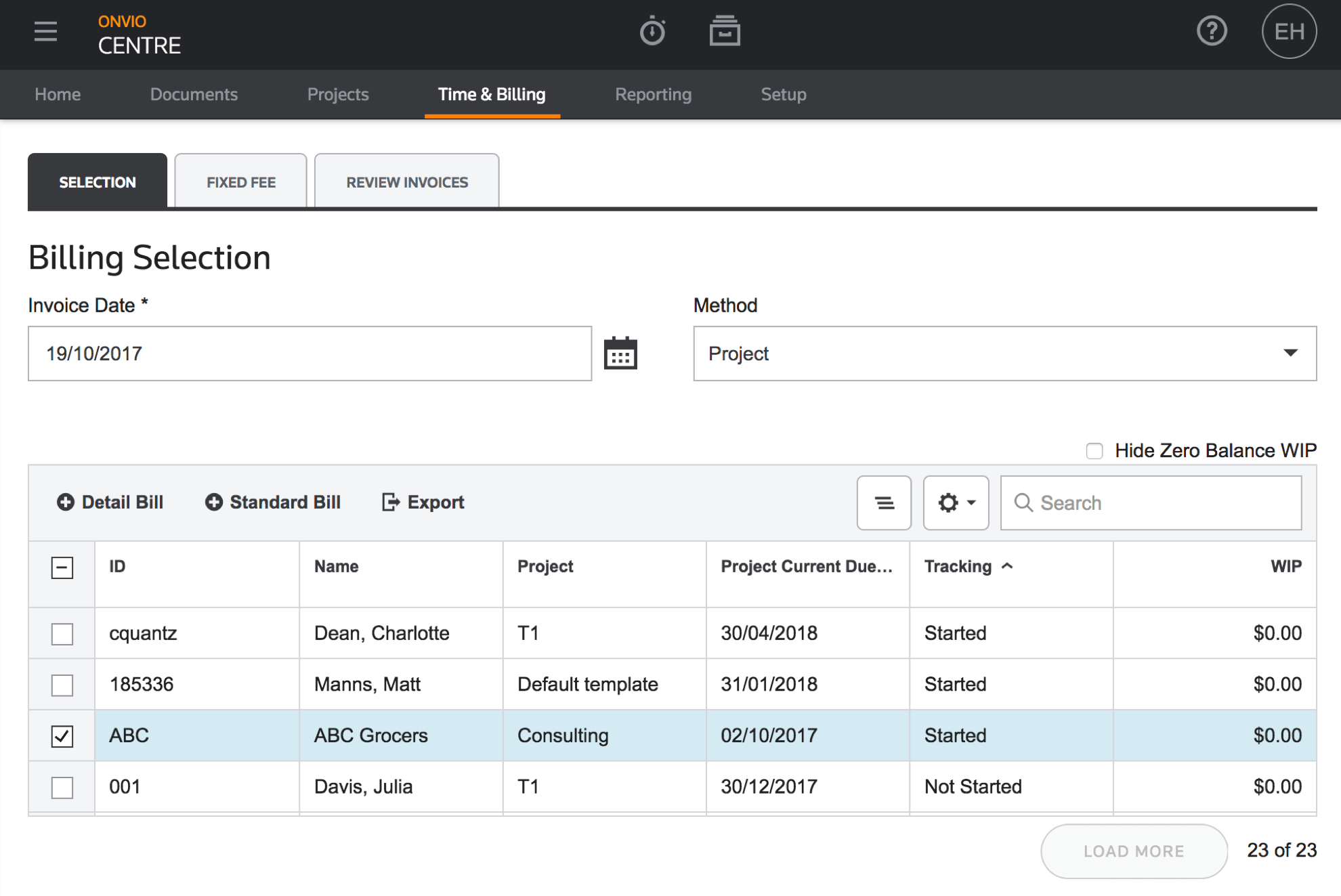
Task: Click the Load More button
Action: point(1134,851)
